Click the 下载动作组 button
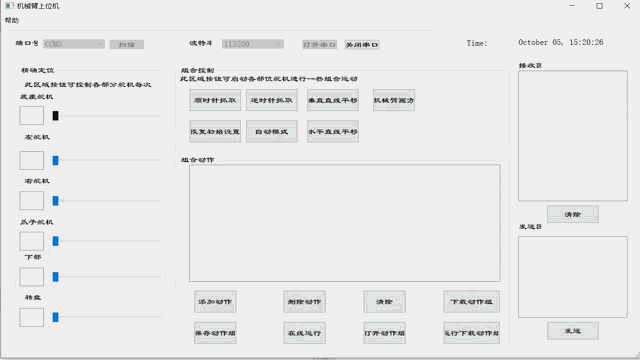 coord(471,302)
